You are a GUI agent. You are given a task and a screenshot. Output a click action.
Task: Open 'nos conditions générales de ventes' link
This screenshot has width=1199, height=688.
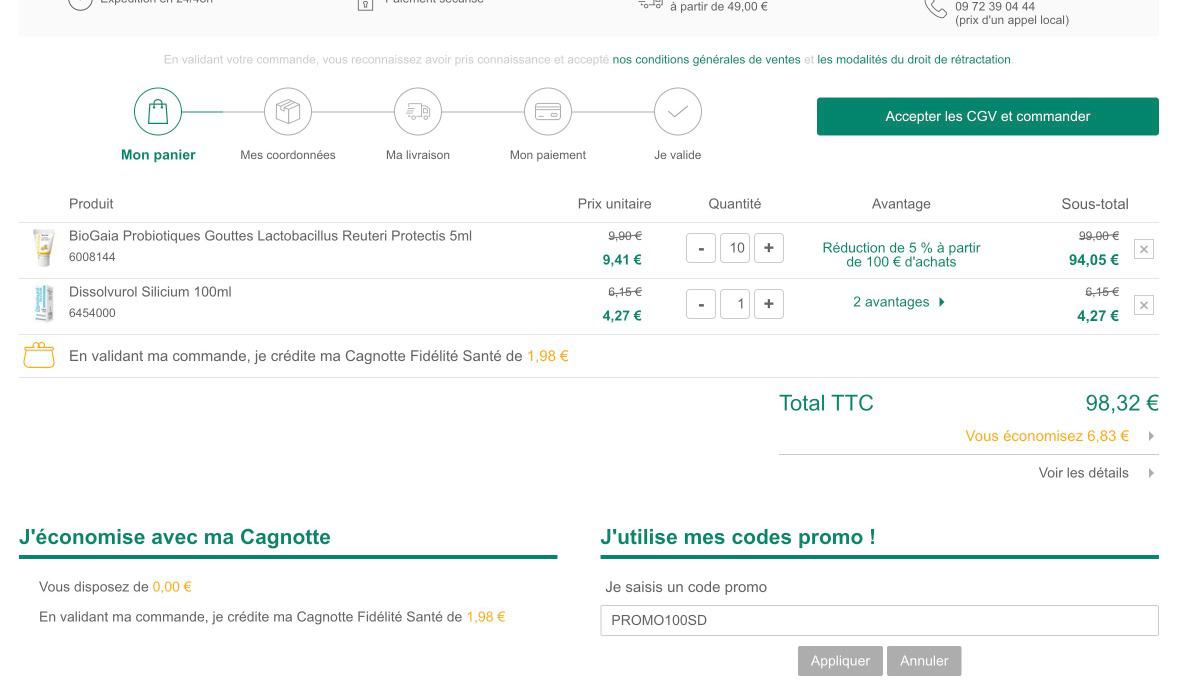pyautogui.click(x=706, y=60)
